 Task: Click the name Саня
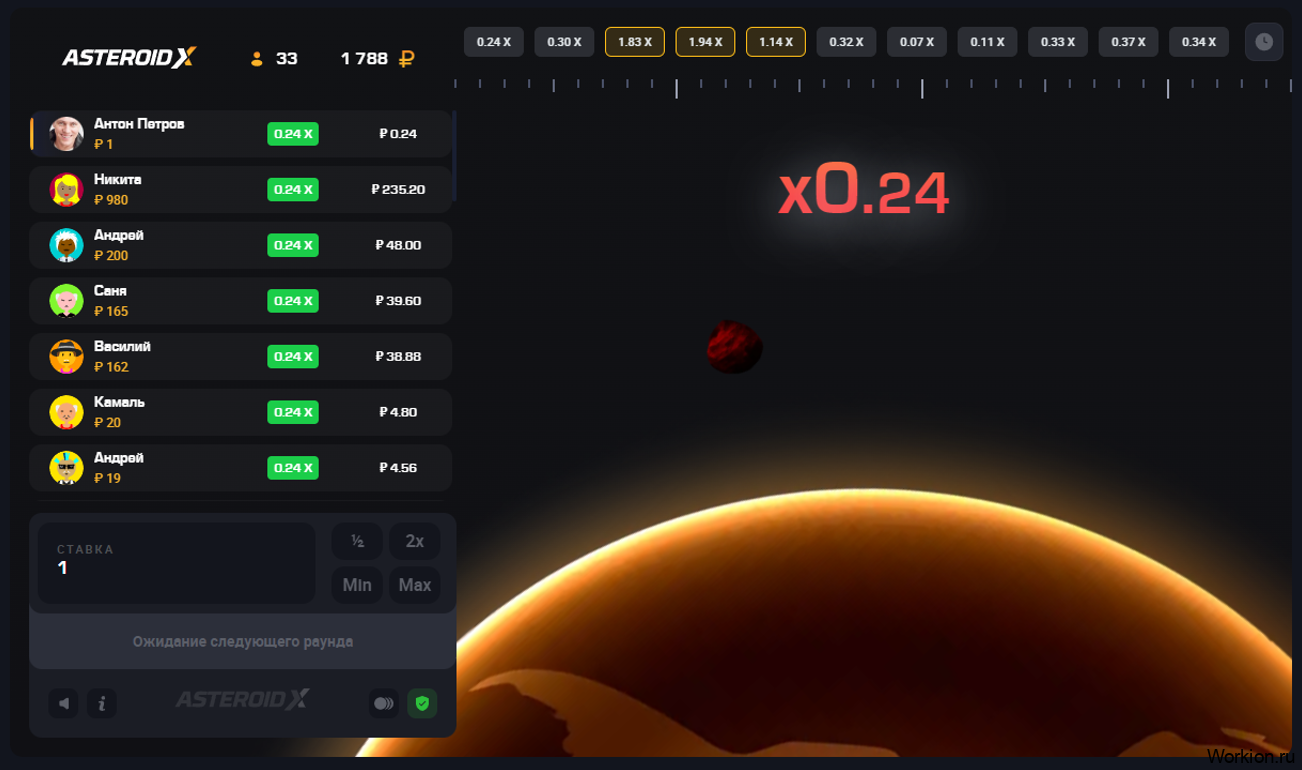pos(110,291)
